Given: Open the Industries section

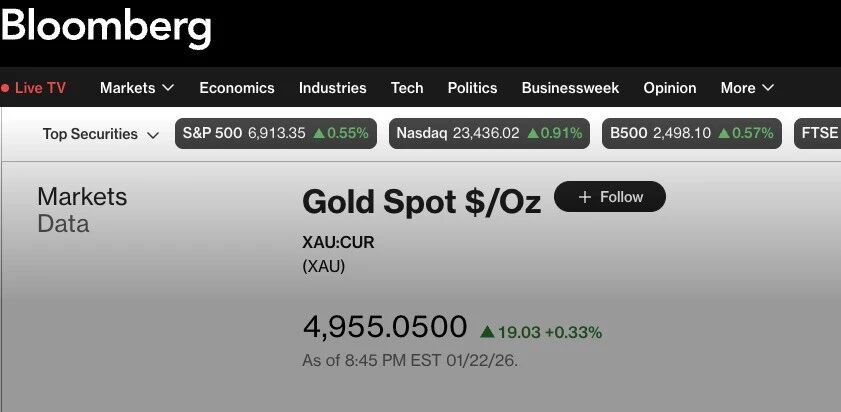Looking at the screenshot, I should (332, 88).
